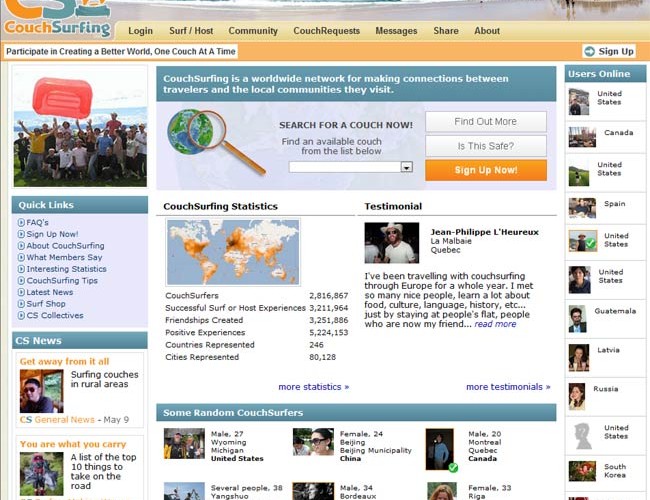Open the Russia user's avatar
The image size is (650, 500).
tap(577, 396)
